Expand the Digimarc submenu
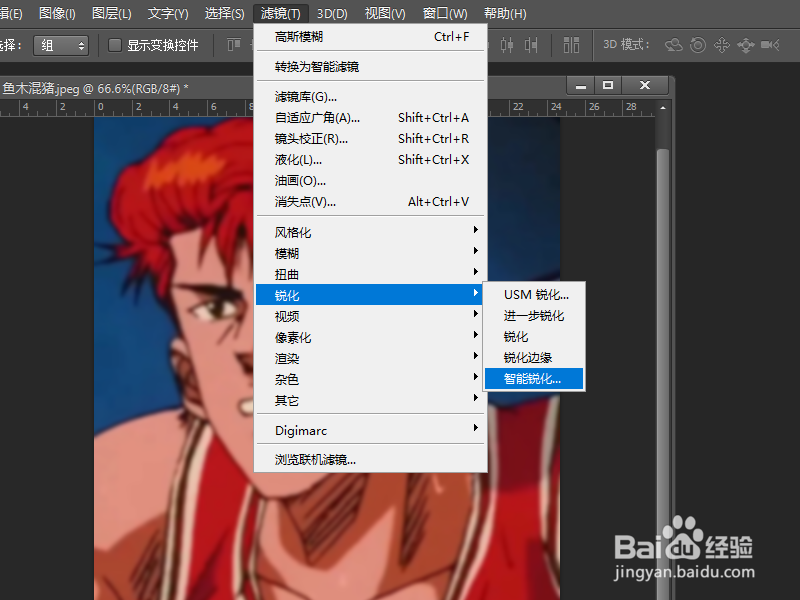 [x=371, y=430]
